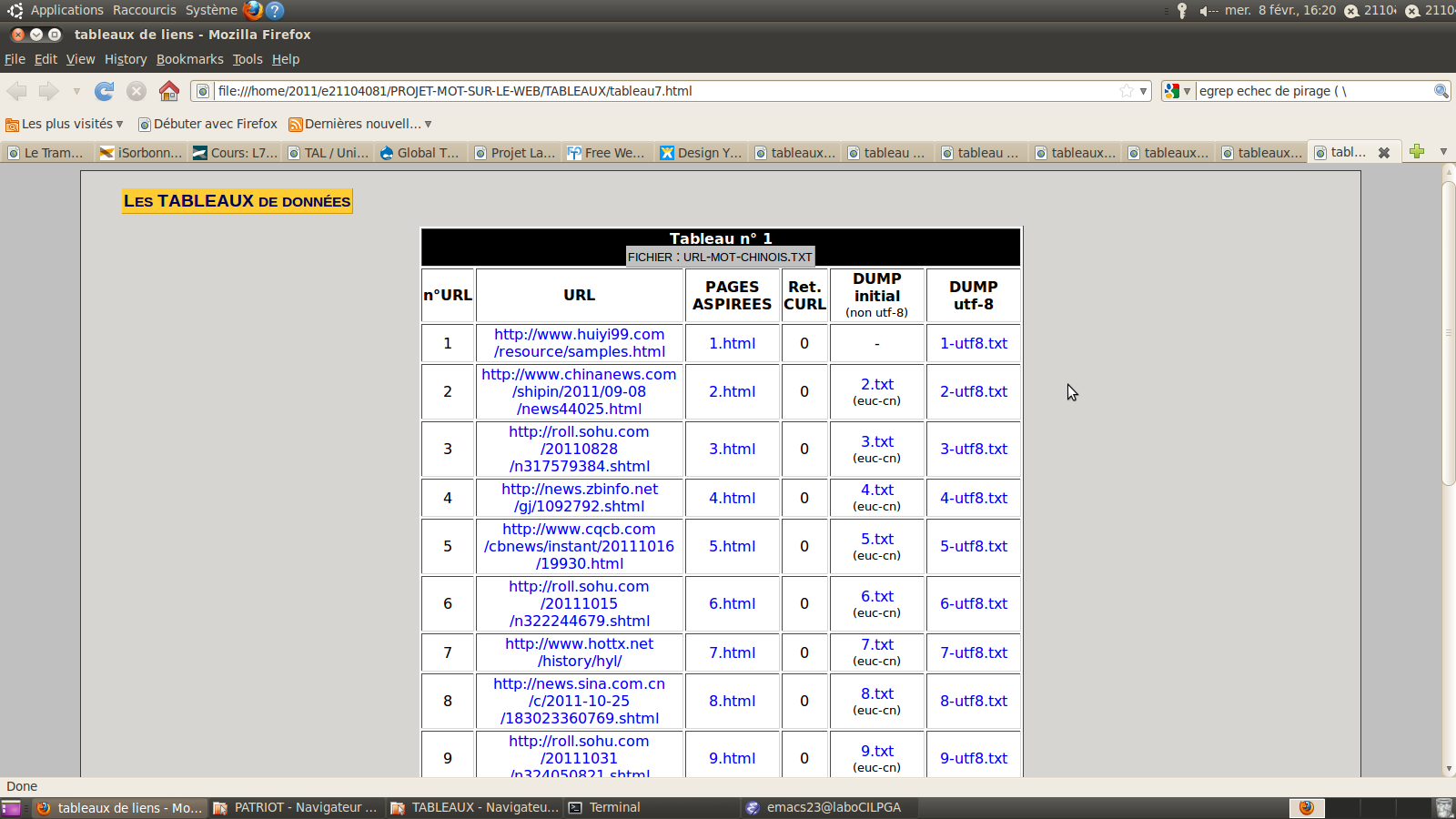Click the Firefox launcher icon in the top panel
Screen dimensions: 1456x819
(x=253, y=10)
